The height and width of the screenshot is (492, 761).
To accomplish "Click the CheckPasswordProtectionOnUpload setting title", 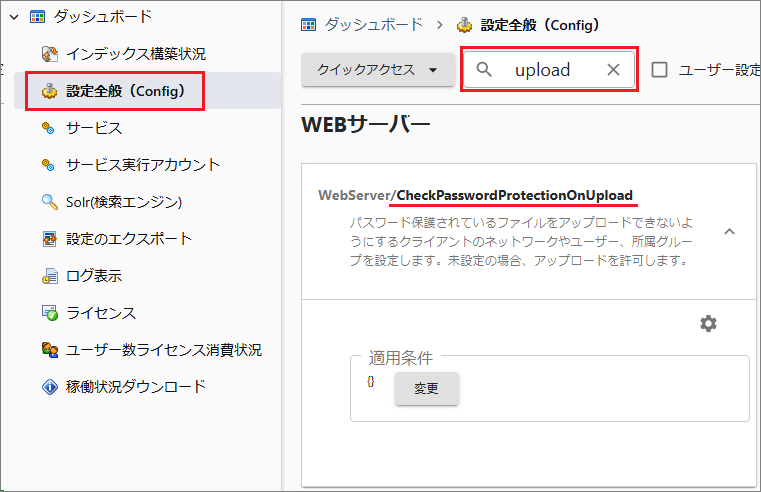I will (514, 194).
